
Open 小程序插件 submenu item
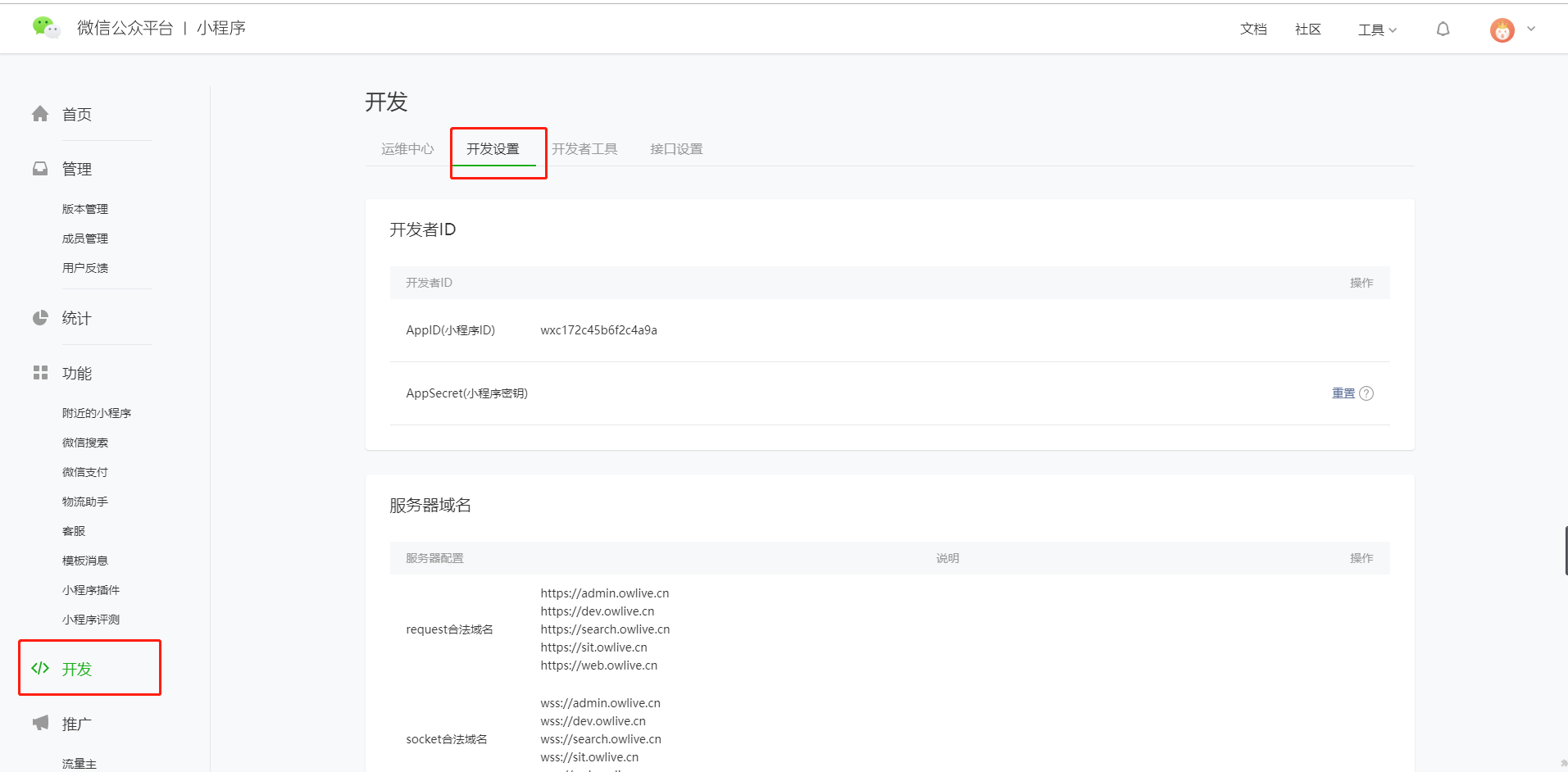91,590
